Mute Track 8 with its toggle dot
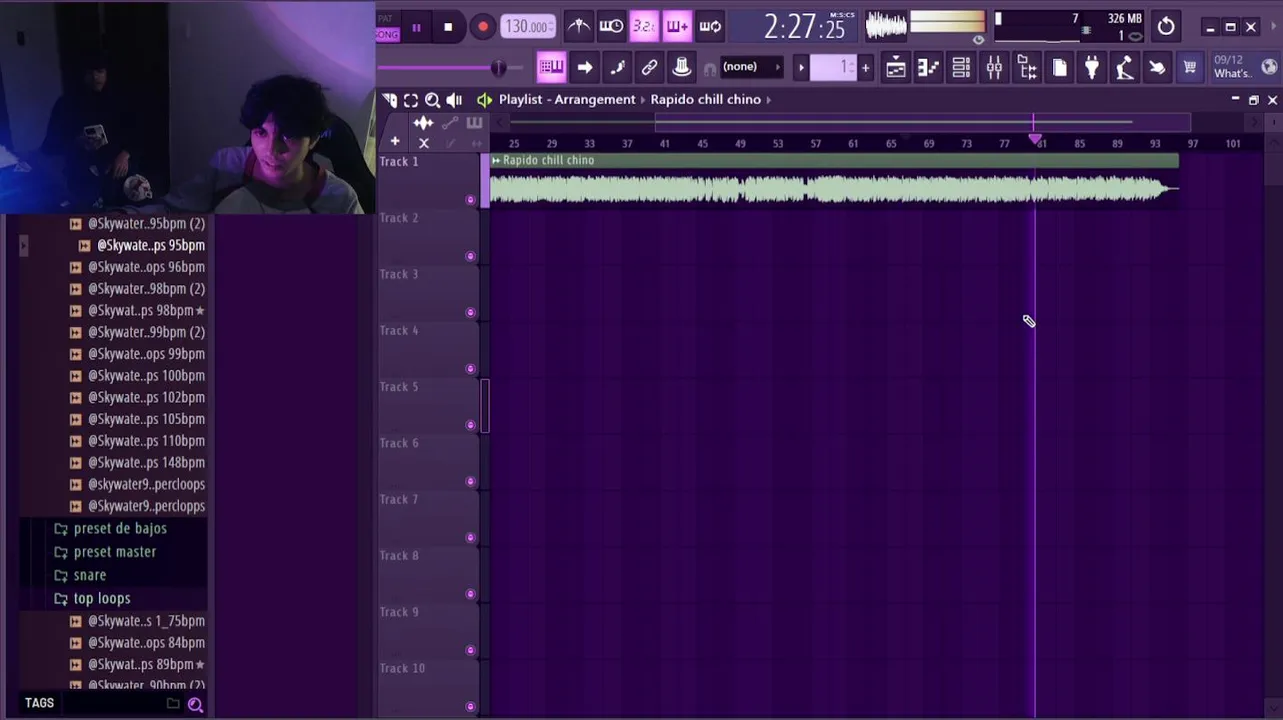The width and height of the screenshot is (1283, 720). pos(470,594)
